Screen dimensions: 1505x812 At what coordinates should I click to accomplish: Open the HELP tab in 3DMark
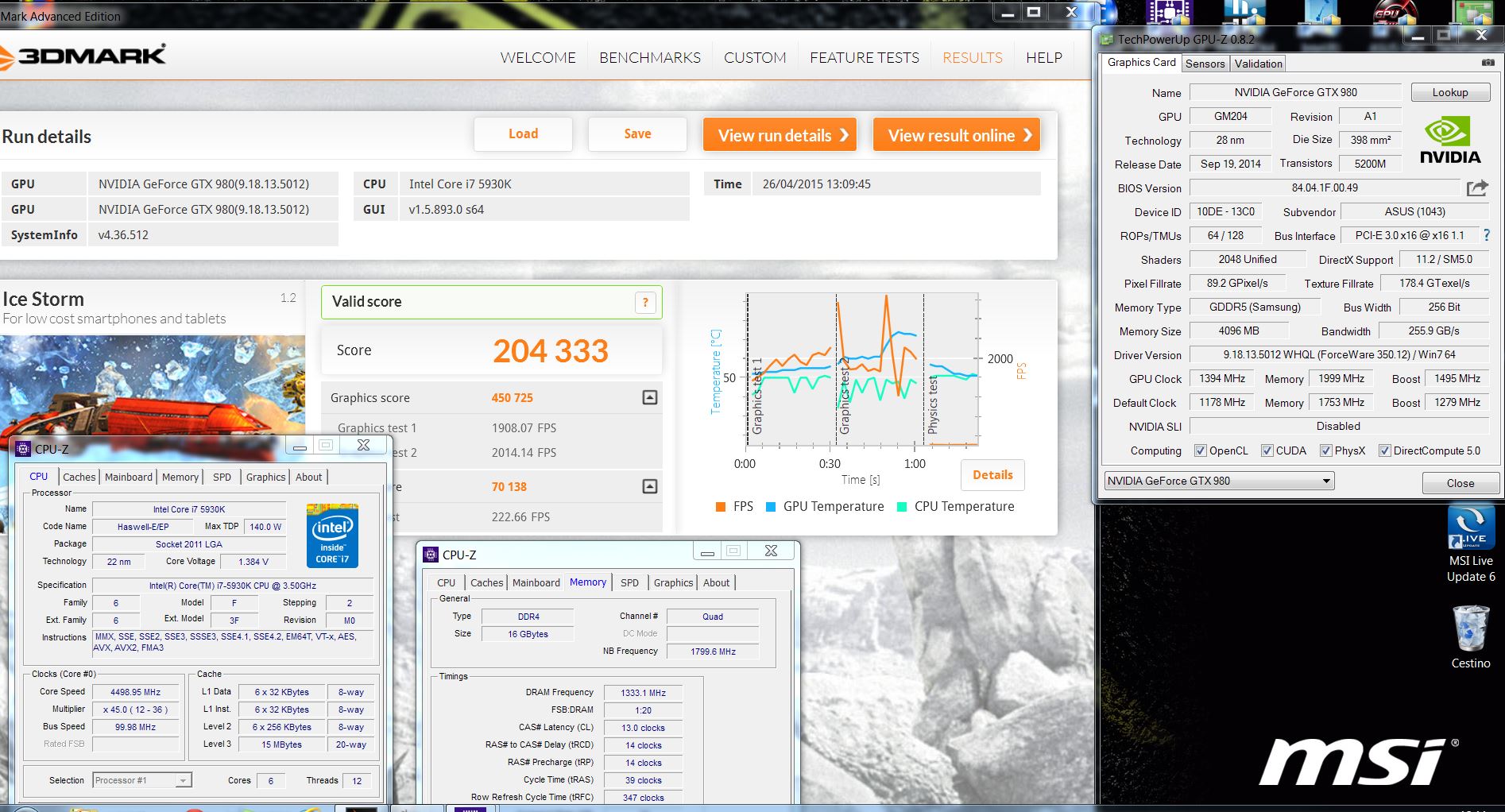coord(1044,58)
